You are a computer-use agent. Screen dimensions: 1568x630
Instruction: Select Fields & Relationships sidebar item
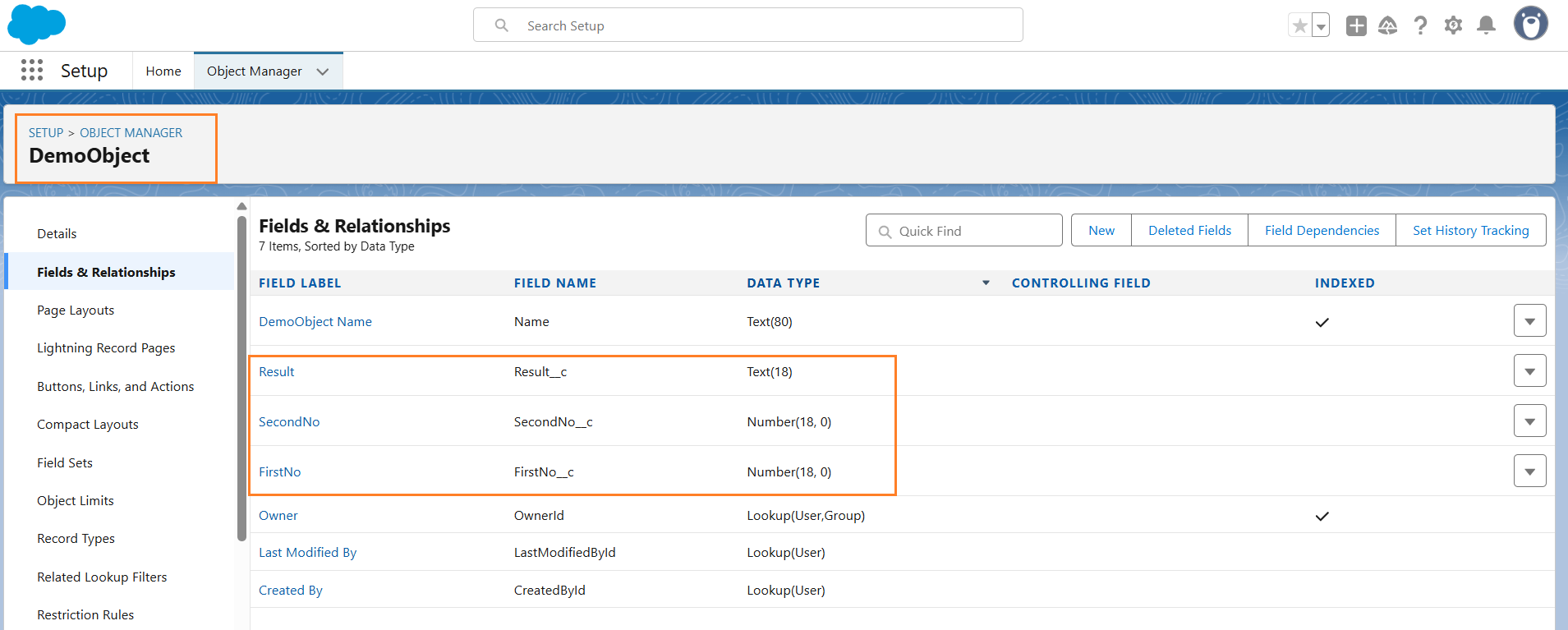click(120, 272)
